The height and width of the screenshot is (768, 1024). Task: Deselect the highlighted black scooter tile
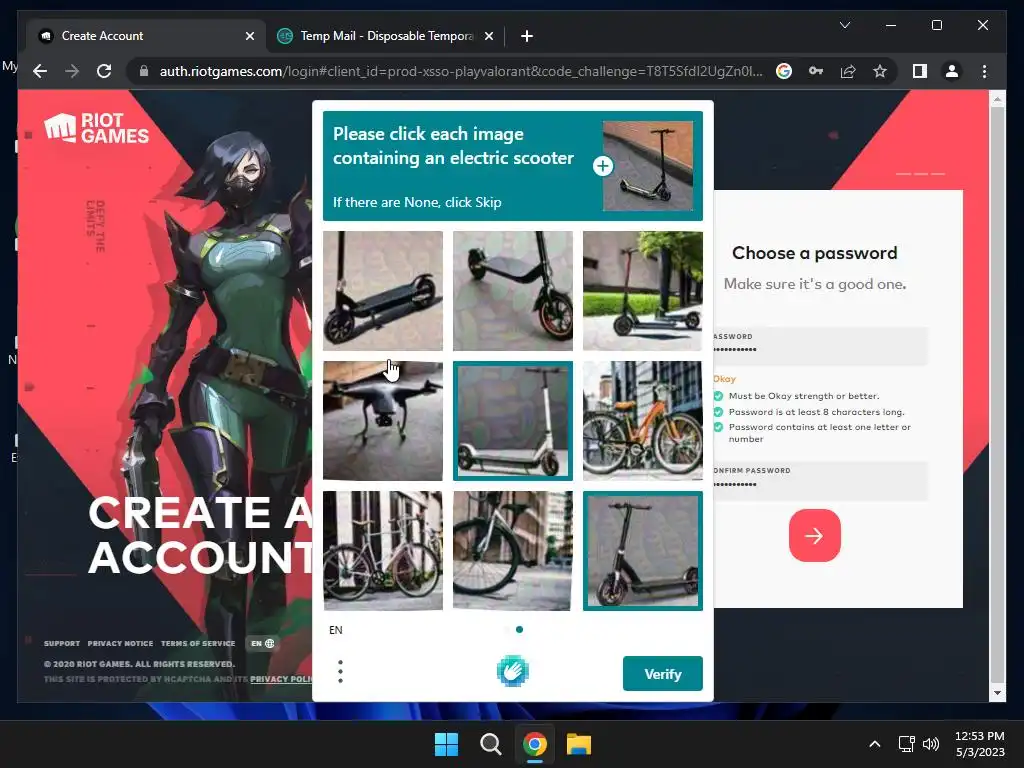click(643, 551)
